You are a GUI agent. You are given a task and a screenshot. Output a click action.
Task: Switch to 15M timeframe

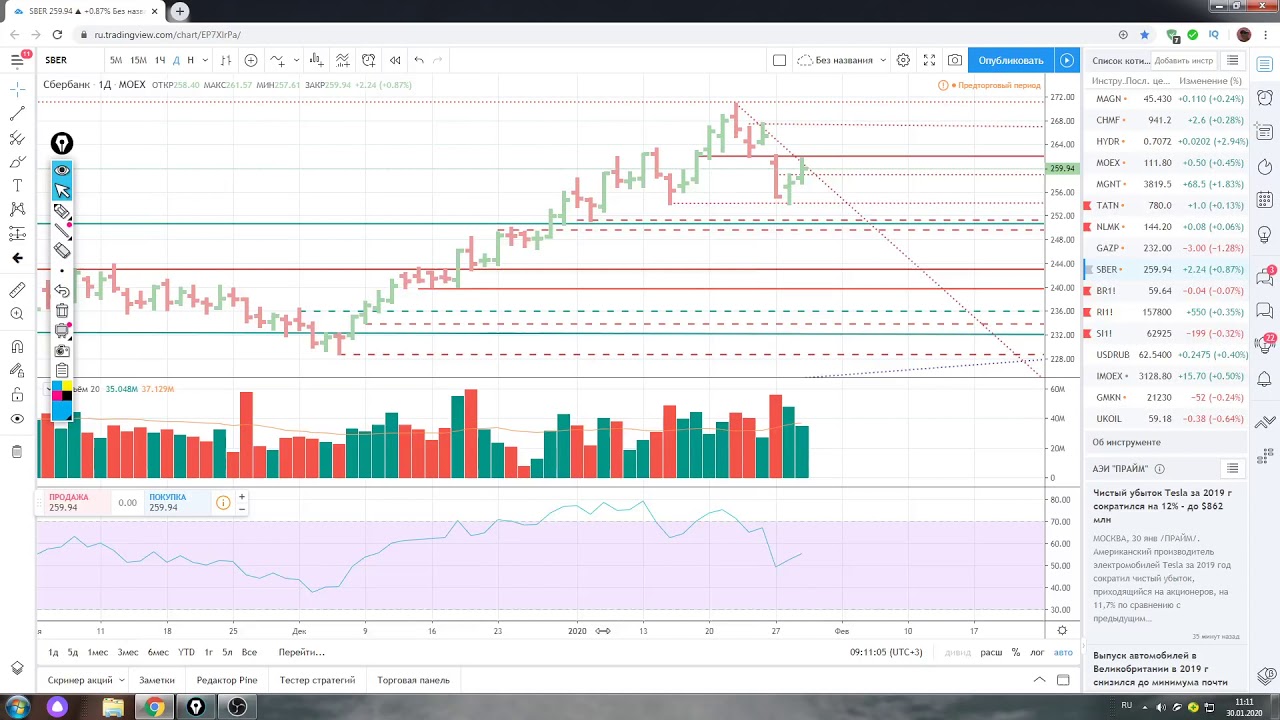click(x=139, y=60)
